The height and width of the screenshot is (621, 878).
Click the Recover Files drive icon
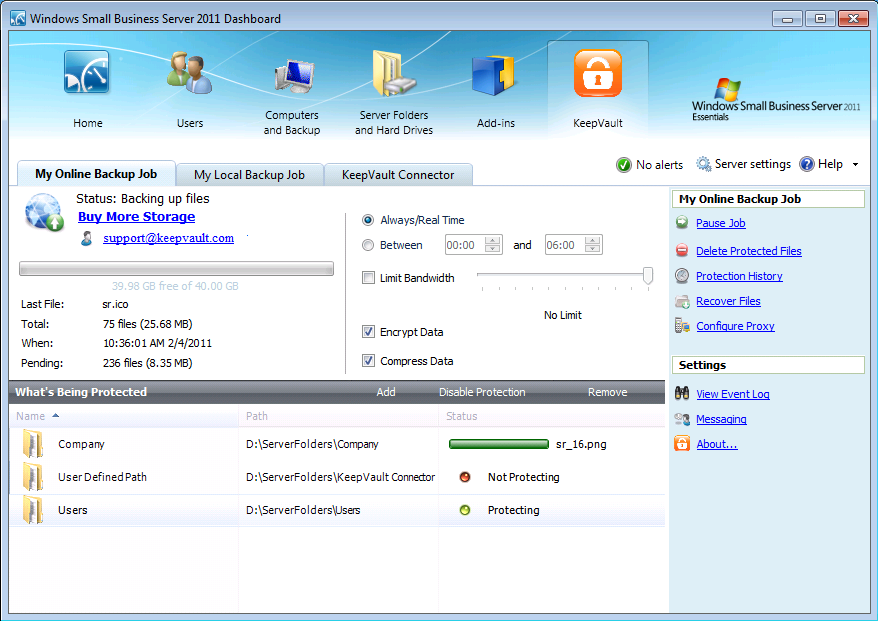pyautogui.click(x=682, y=301)
